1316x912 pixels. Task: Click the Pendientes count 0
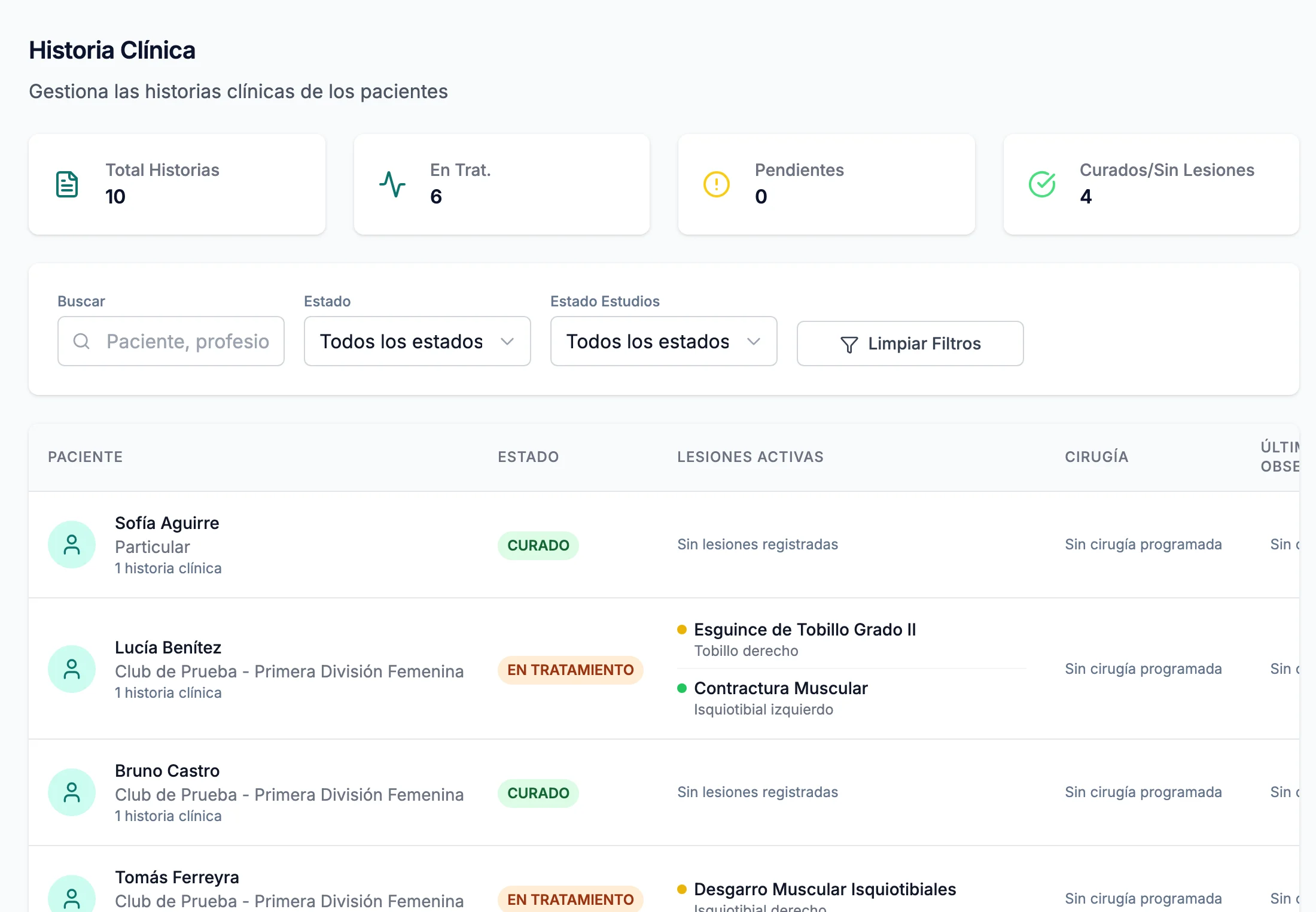tap(761, 196)
